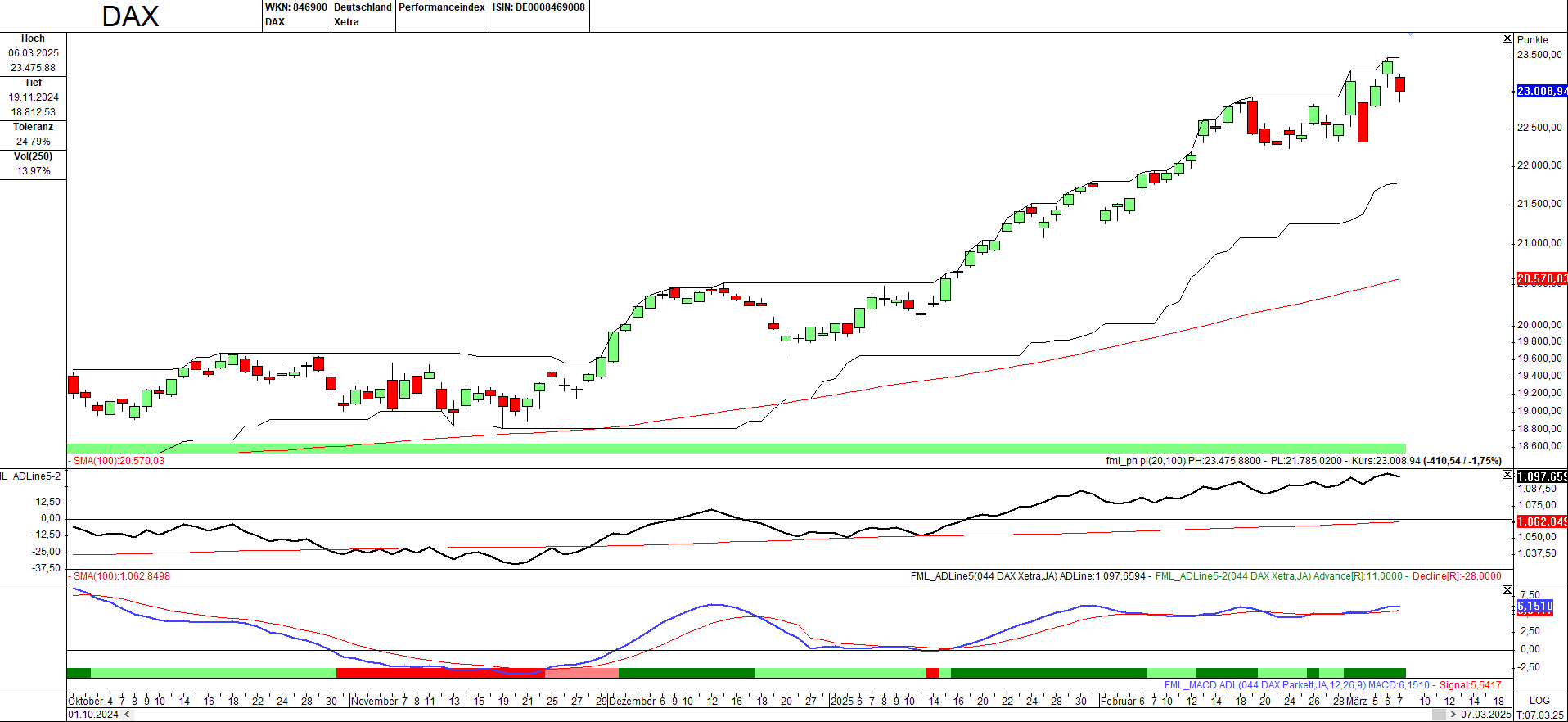Viewport: 1568px width, 722px height.
Task: Click the 2025 year marker on the time axis
Action: coord(841,701)
